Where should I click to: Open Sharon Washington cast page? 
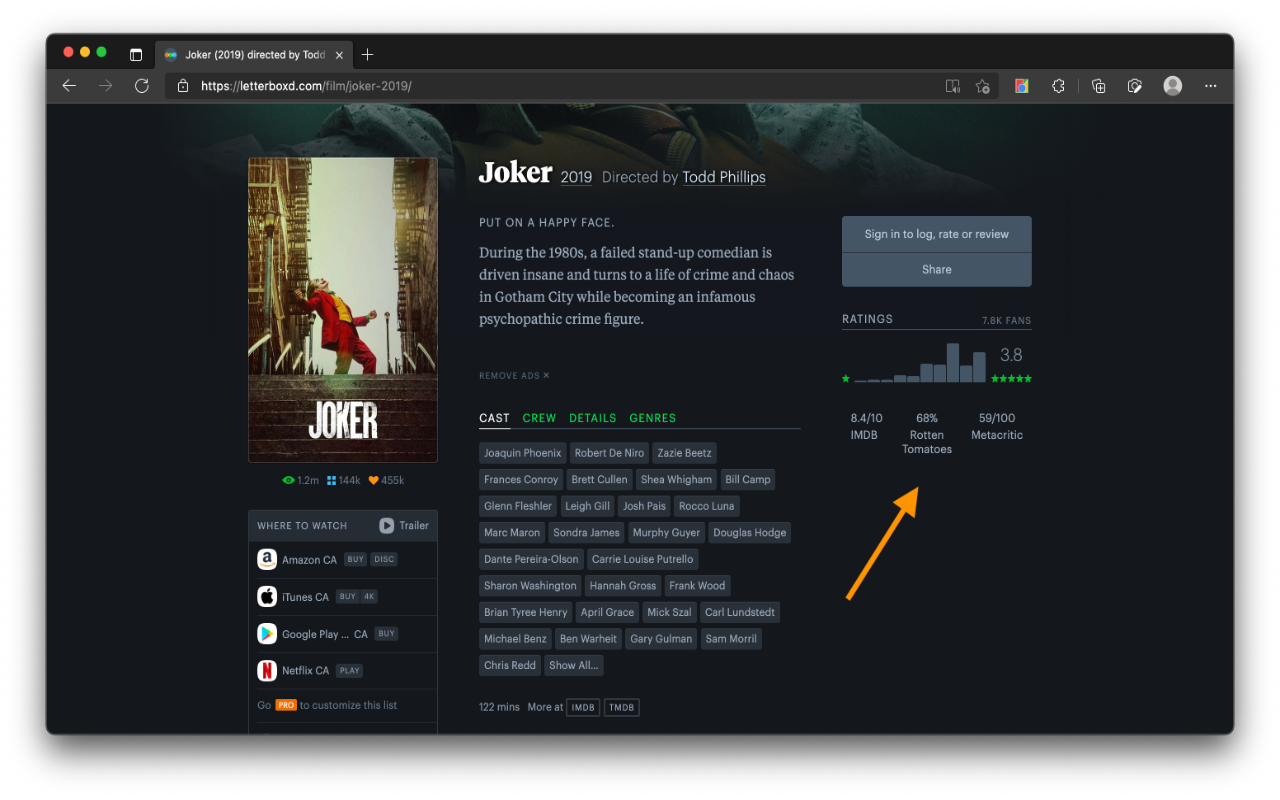[530, 586]
